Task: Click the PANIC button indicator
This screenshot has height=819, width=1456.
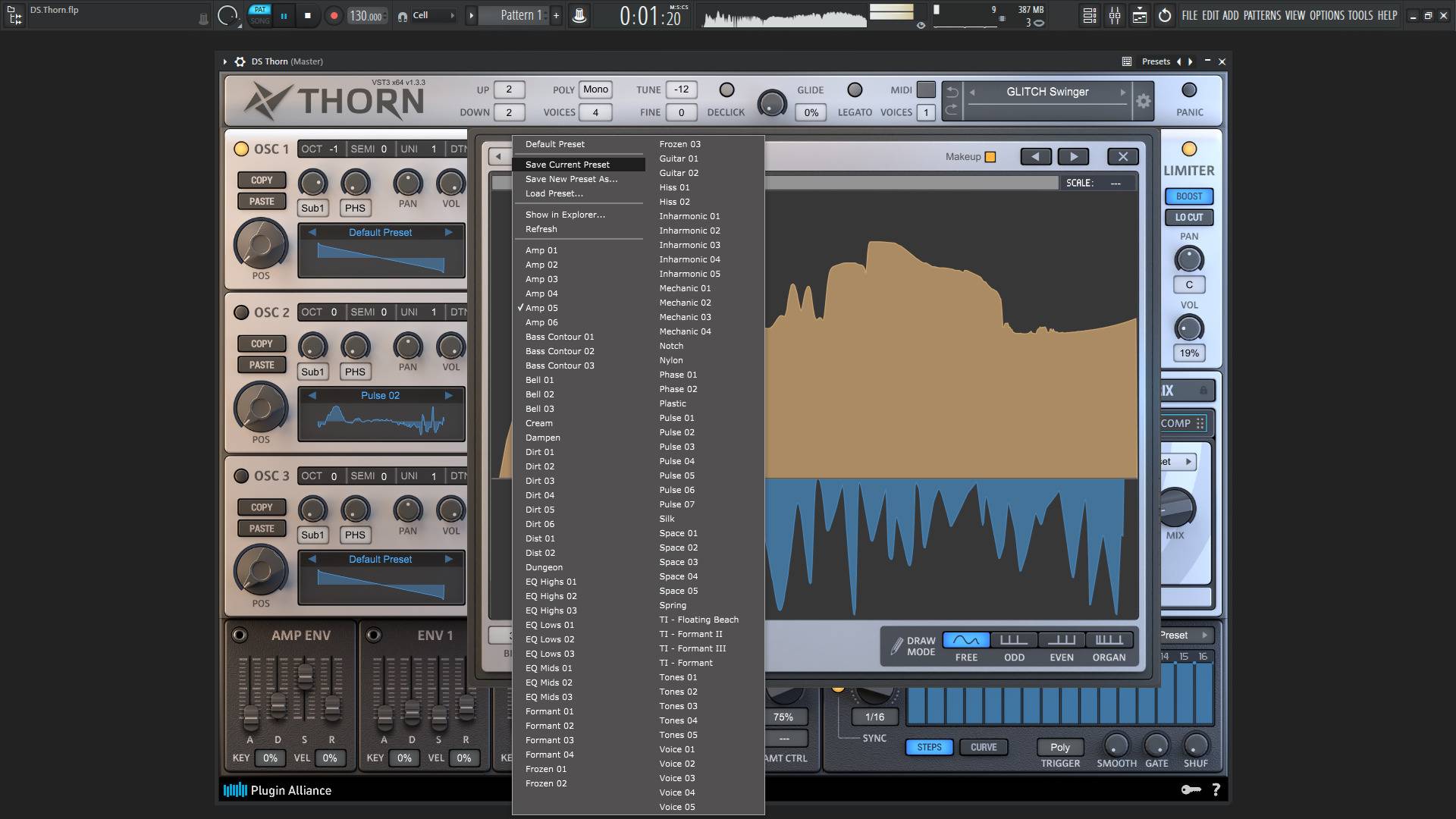Action: tap(1189, 90)
